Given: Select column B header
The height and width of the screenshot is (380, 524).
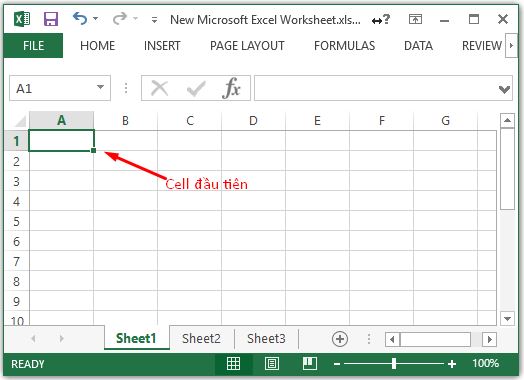Looking at the screenshot, I should pos(125,120).
